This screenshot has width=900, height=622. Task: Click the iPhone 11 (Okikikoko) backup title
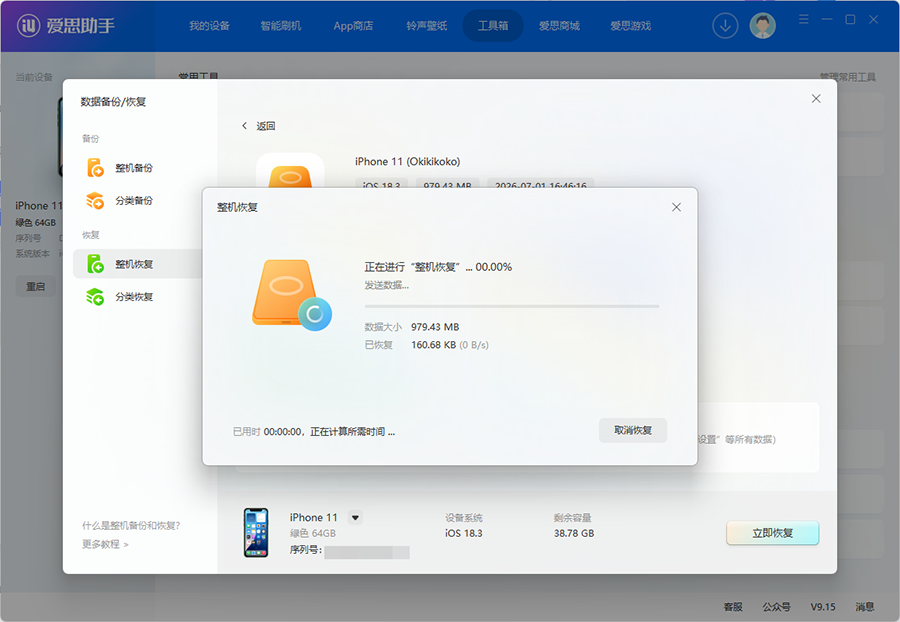click(x=408, y=162)
